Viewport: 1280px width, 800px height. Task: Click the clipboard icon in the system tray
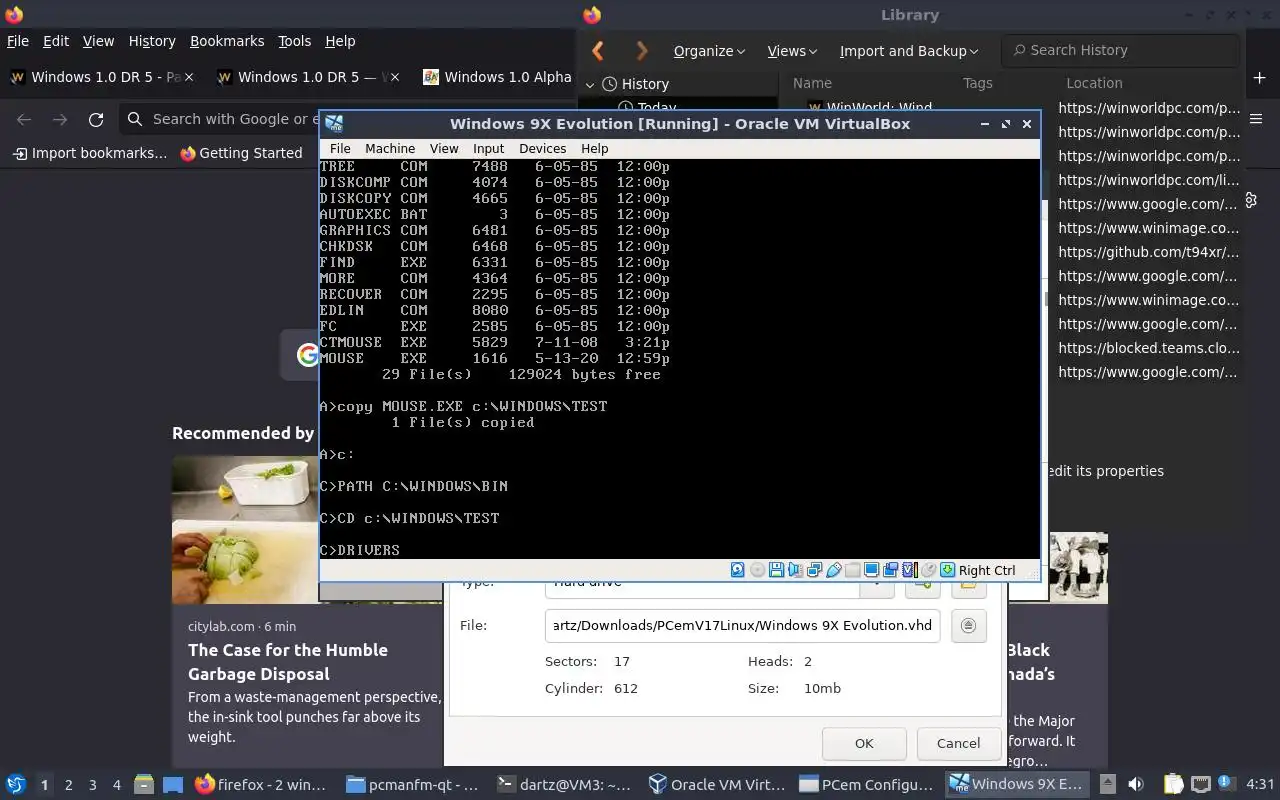1173,784
